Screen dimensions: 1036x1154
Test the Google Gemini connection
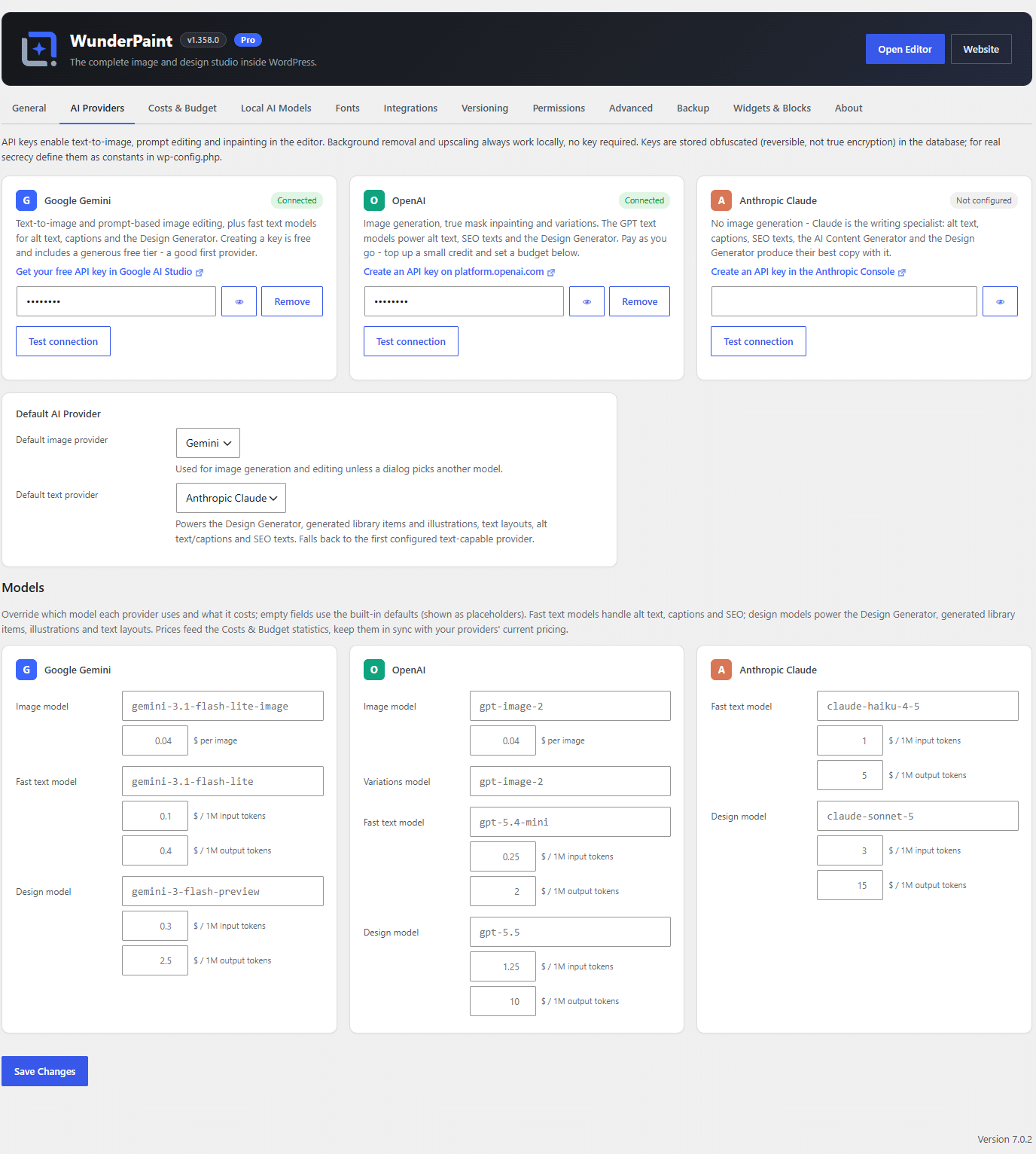pos(63,341)
